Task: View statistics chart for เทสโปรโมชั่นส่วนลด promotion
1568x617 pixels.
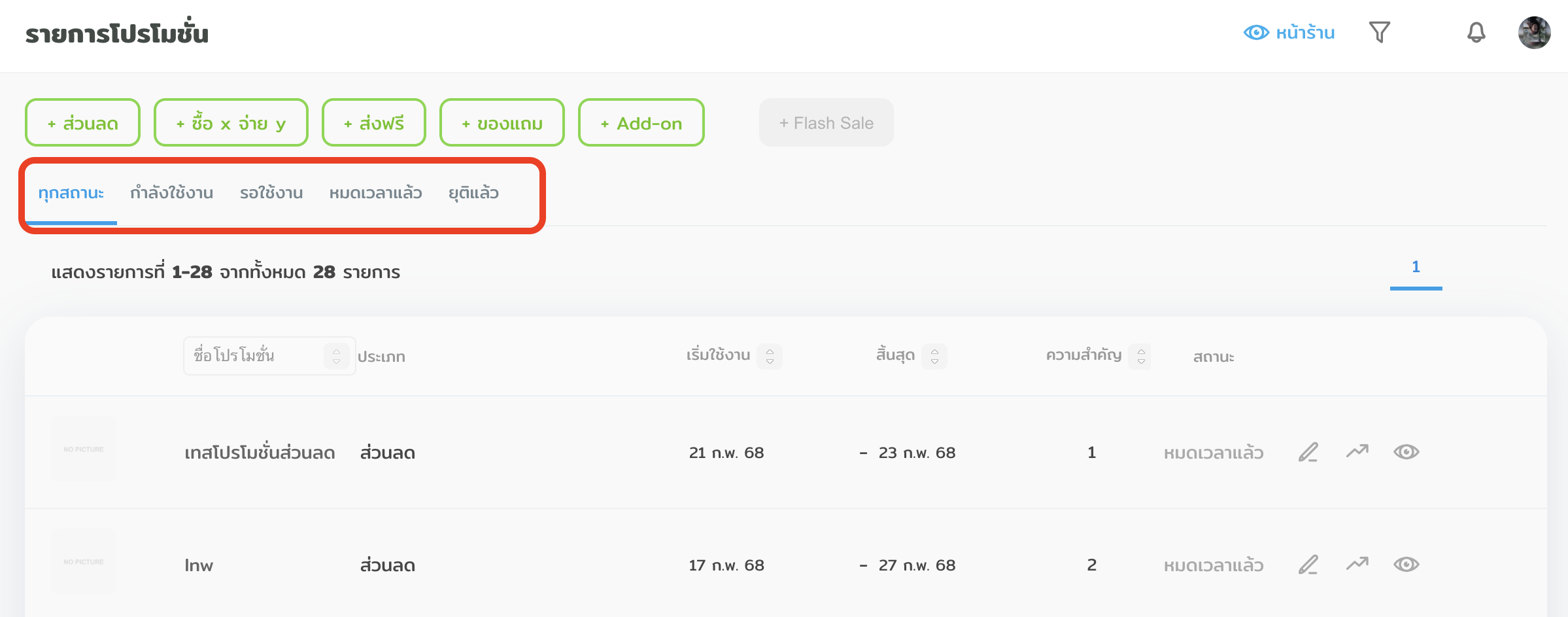Action: [x=1357, y=452]
